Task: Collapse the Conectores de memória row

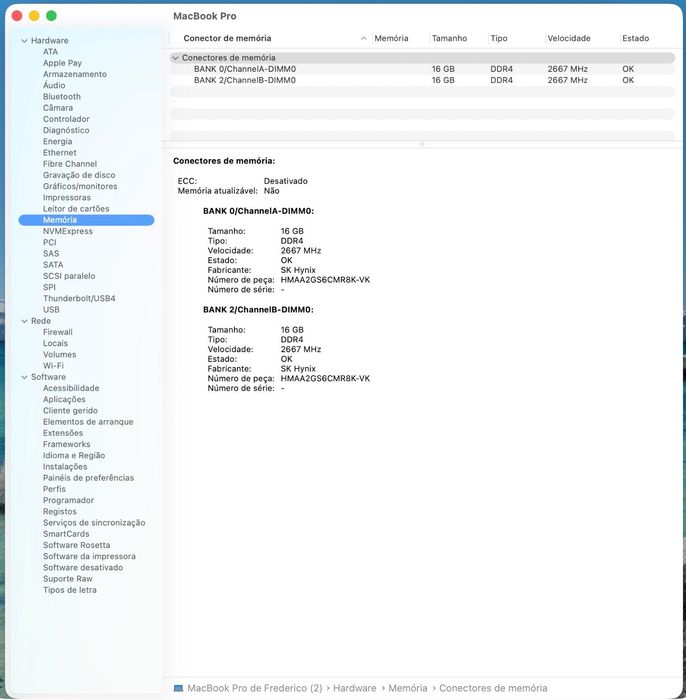Action: pos(175,58)
